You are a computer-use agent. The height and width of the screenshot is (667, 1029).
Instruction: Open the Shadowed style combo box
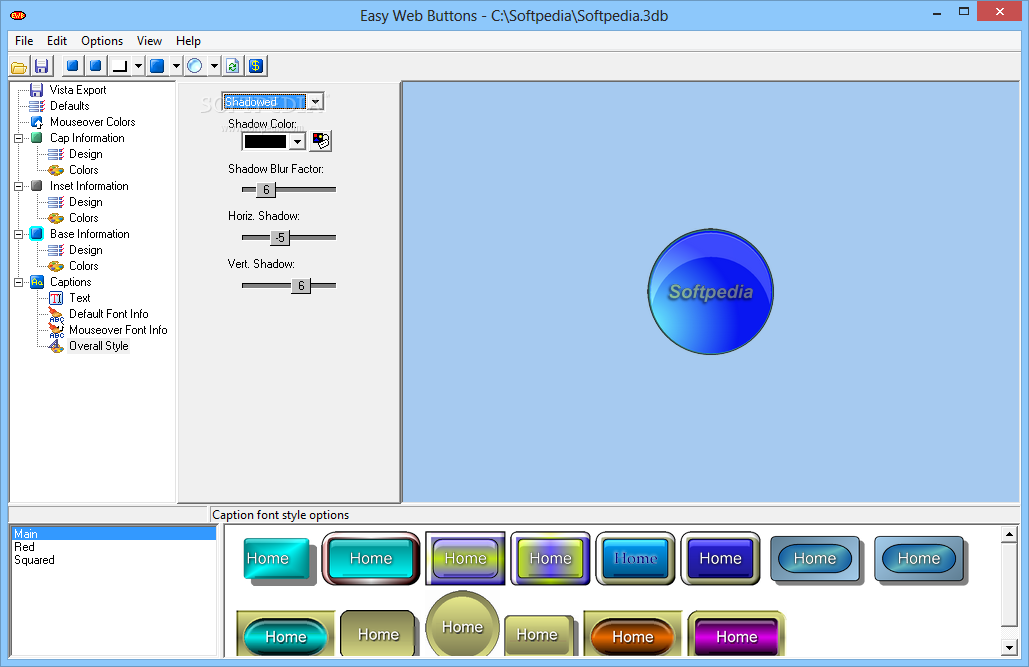tap(316, 102)
